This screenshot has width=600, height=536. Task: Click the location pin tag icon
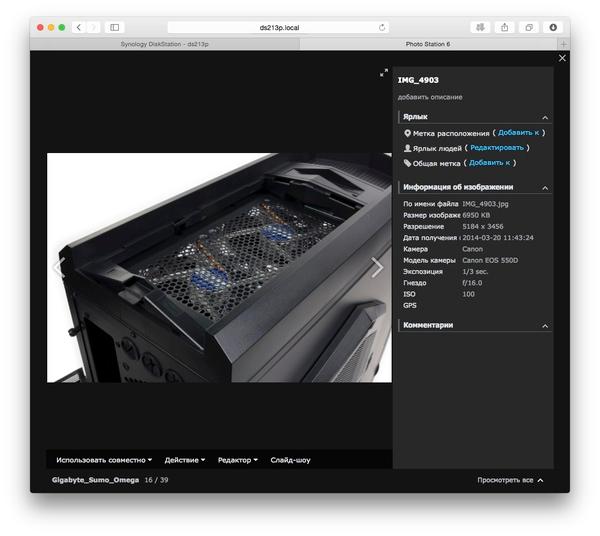pyautogui.click(x=408, y=134)
